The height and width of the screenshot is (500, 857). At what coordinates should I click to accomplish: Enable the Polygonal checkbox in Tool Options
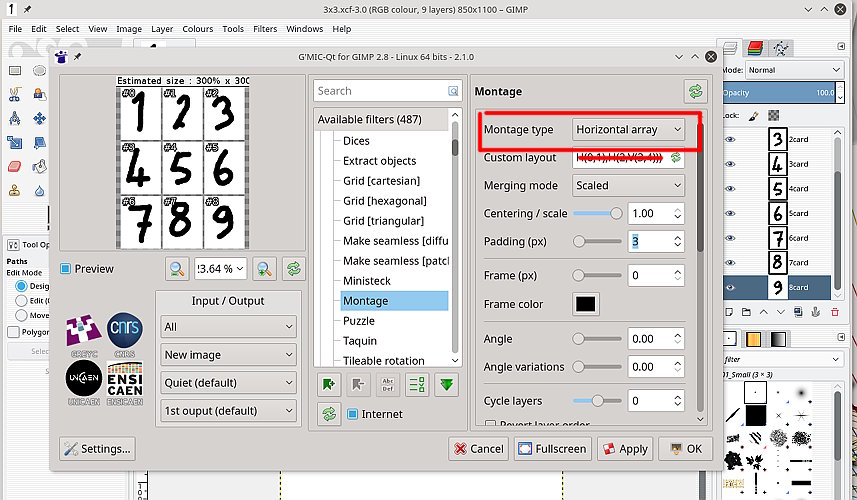[x=13, y=332]
